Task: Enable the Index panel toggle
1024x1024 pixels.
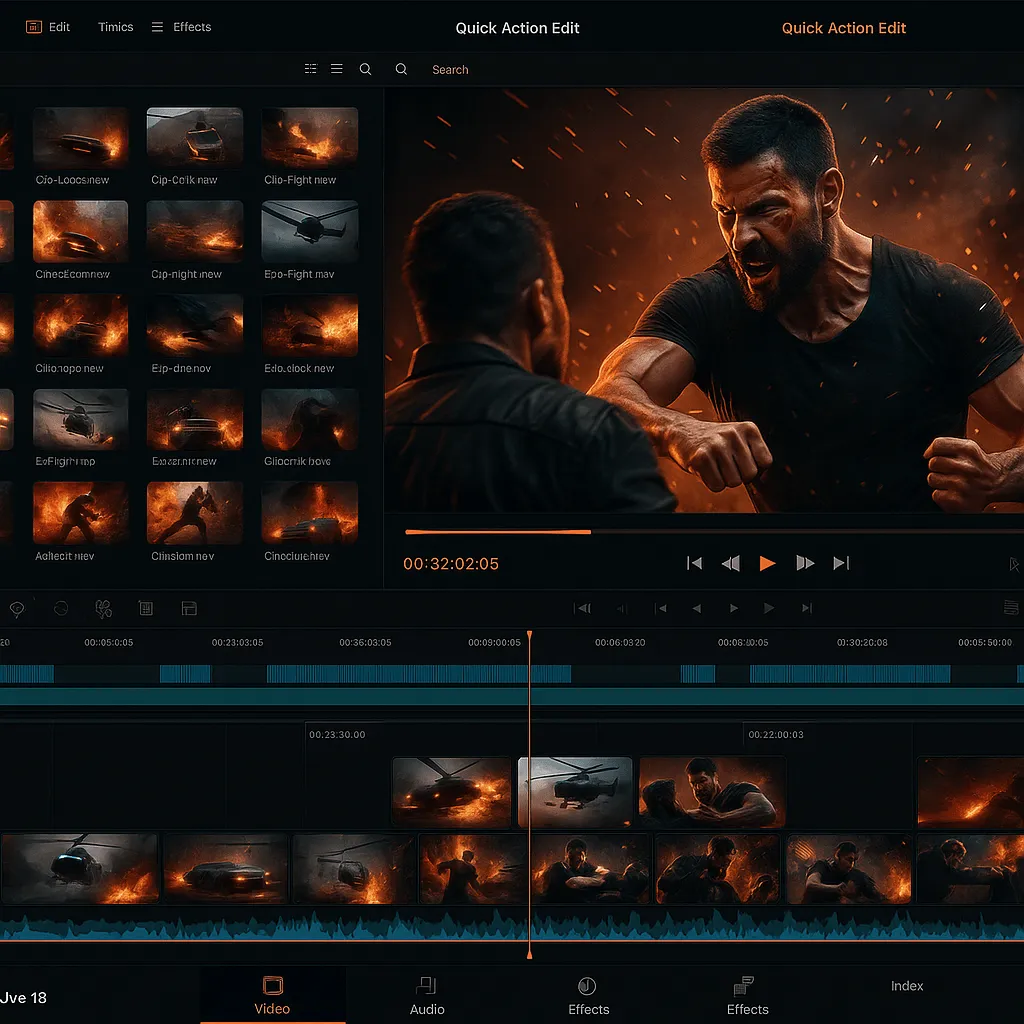Action: [906, 986]
